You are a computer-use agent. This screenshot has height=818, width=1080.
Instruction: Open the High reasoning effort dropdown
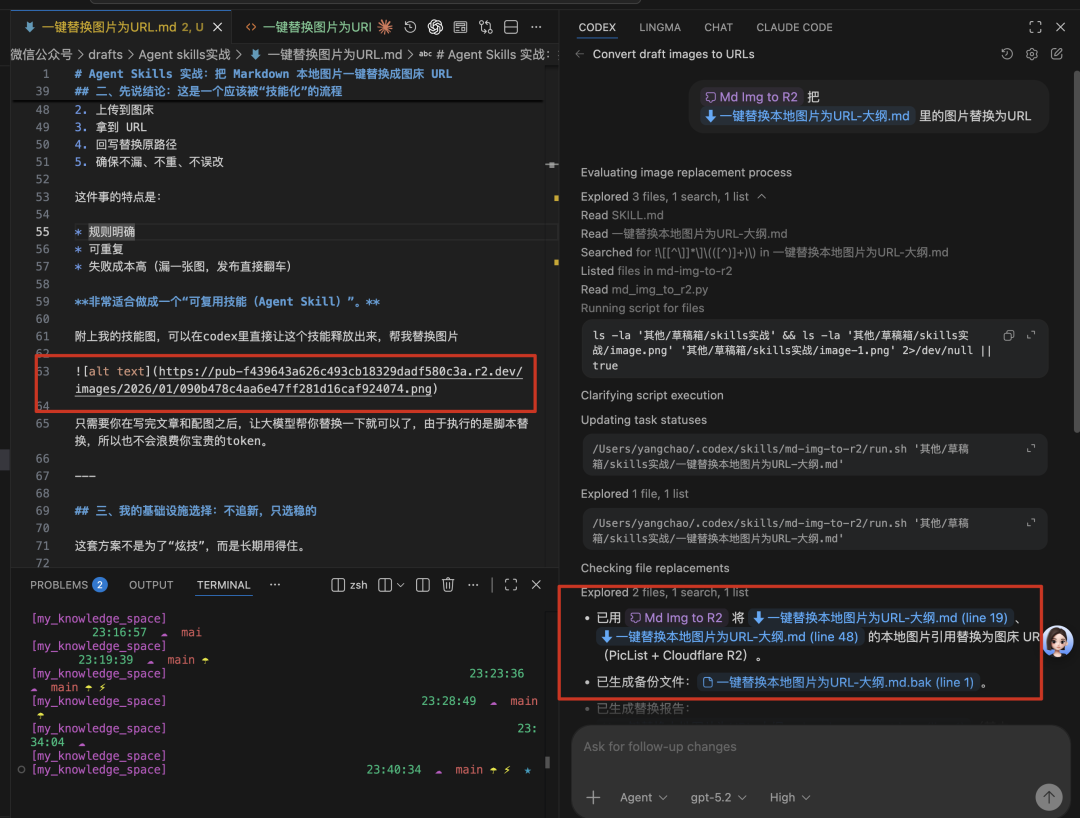tap(789, 797)
